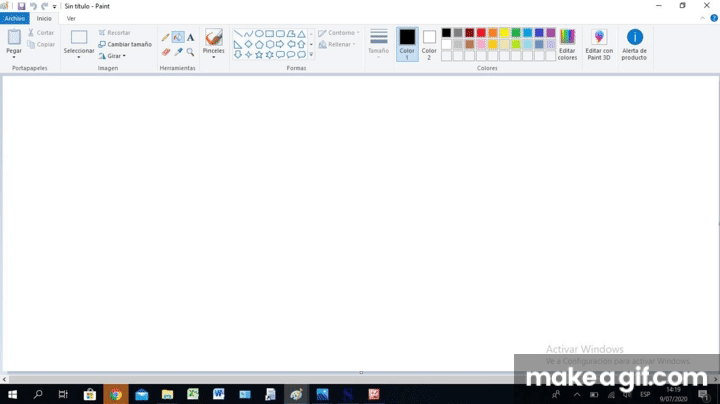
Task: Select the Pencil tool
Action: pyautogui.click(x=166, y=37)
